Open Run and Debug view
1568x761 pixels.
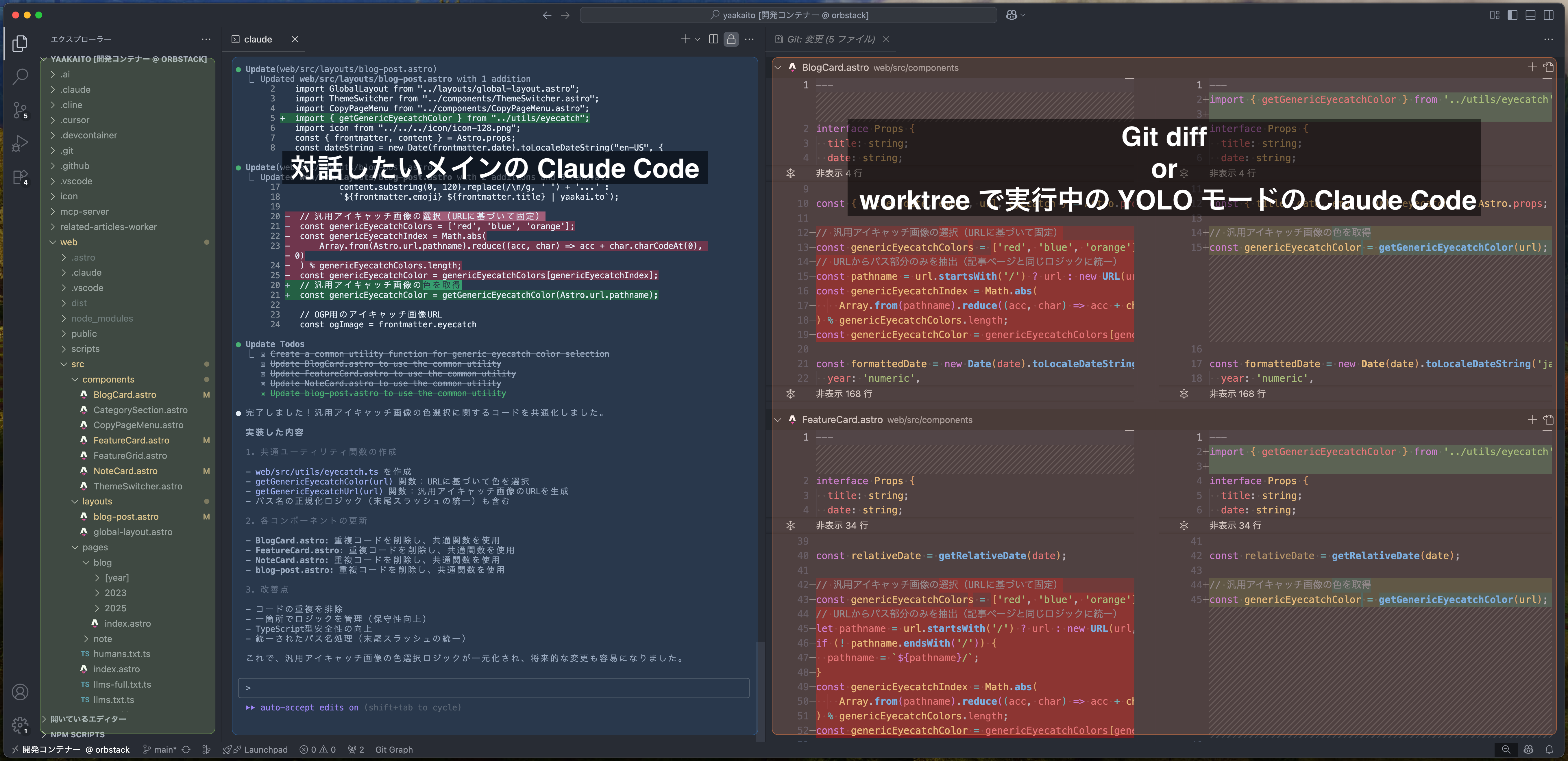[20, 144]
